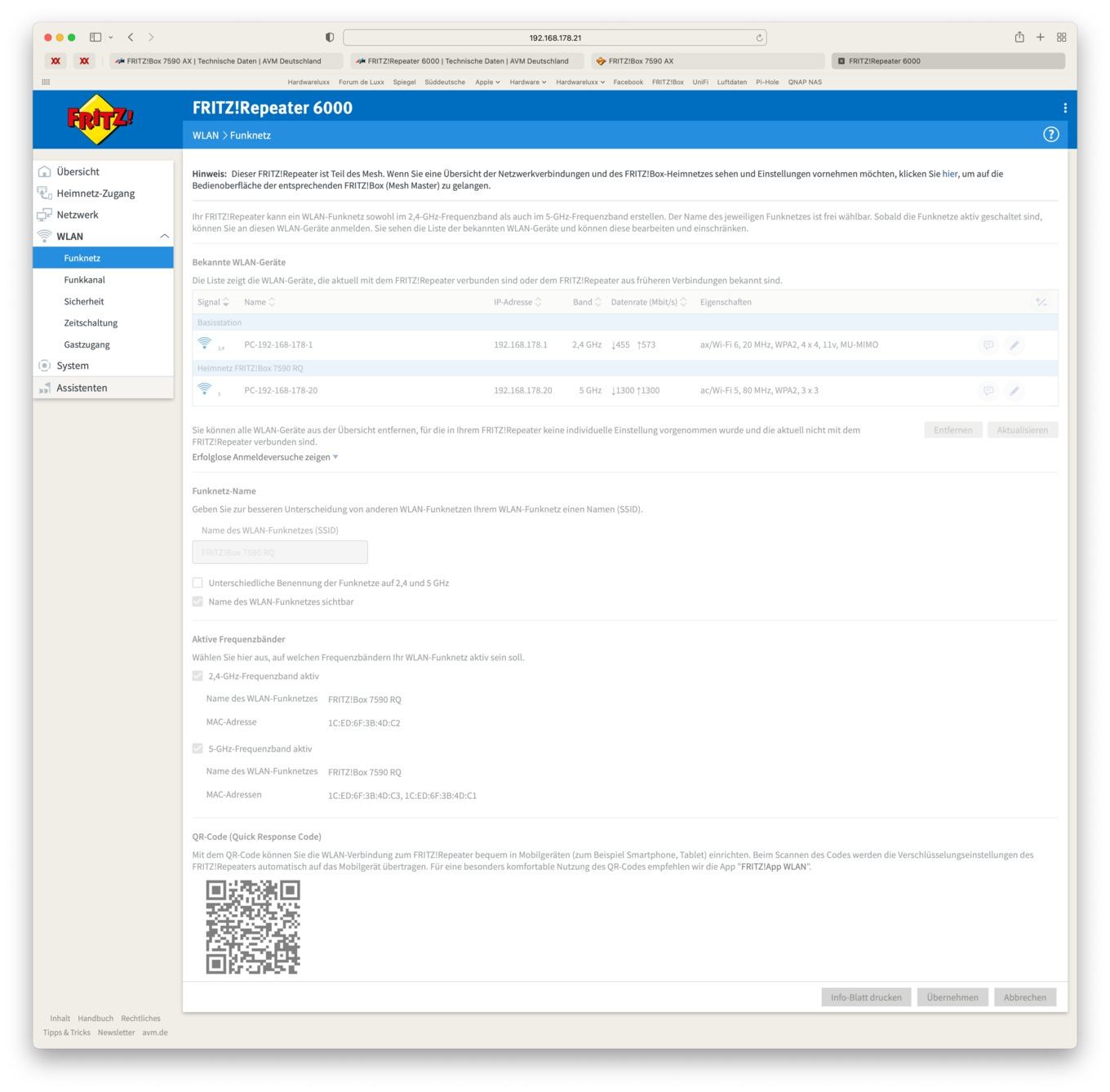The height and width of the screenshot is (1092, 1110).
Task: Click the Safari share icon
Action: point(1019,37)
